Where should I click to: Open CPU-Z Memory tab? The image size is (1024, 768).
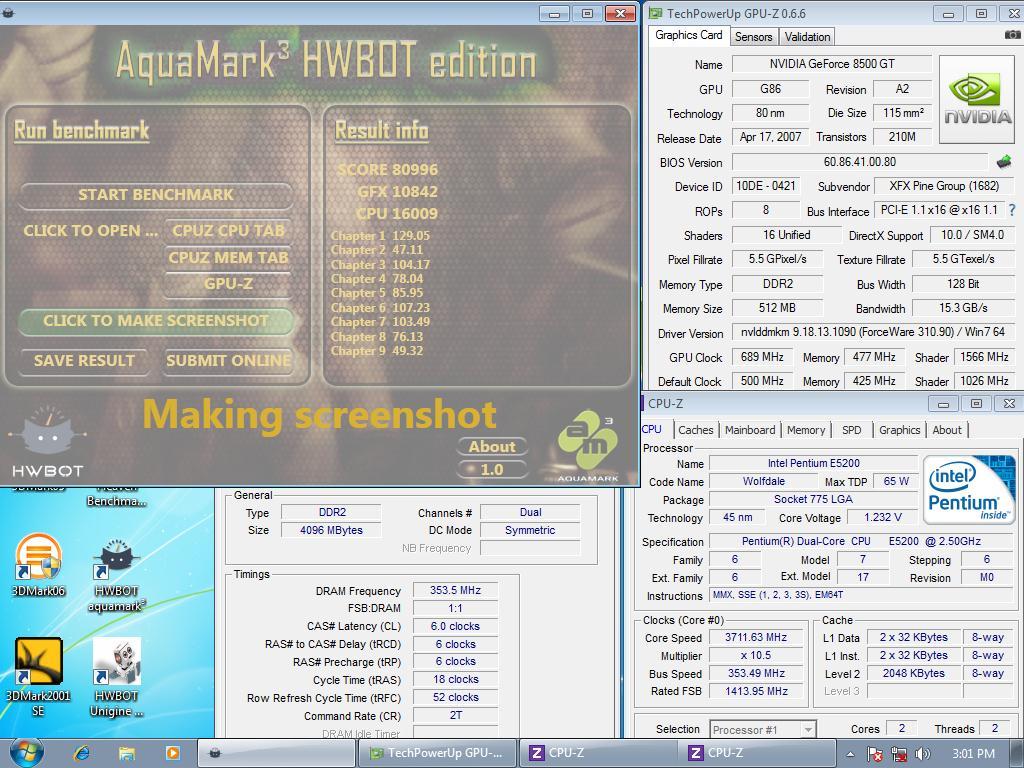[806, 430]
